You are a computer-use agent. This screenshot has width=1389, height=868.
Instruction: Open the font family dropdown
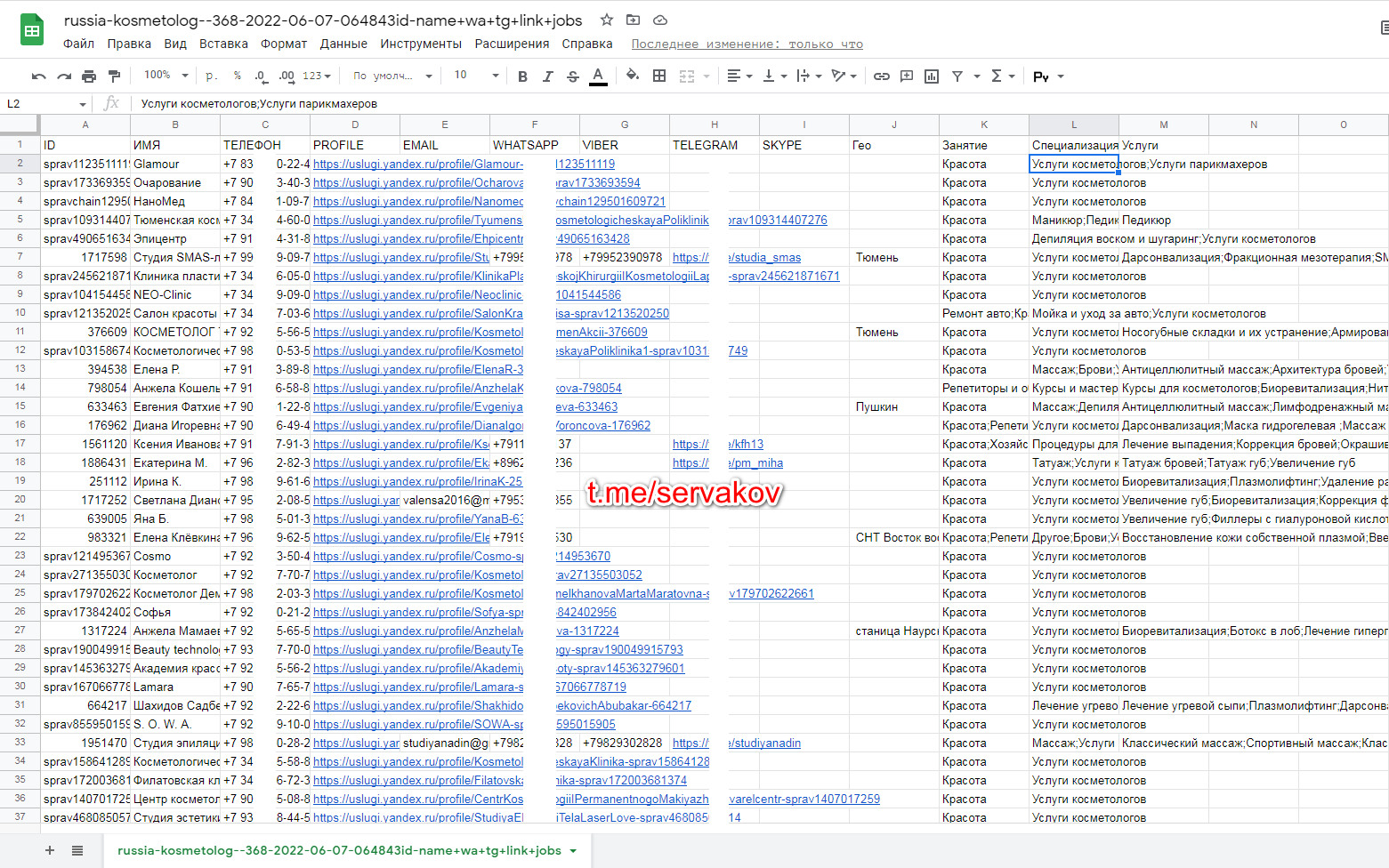392,76
